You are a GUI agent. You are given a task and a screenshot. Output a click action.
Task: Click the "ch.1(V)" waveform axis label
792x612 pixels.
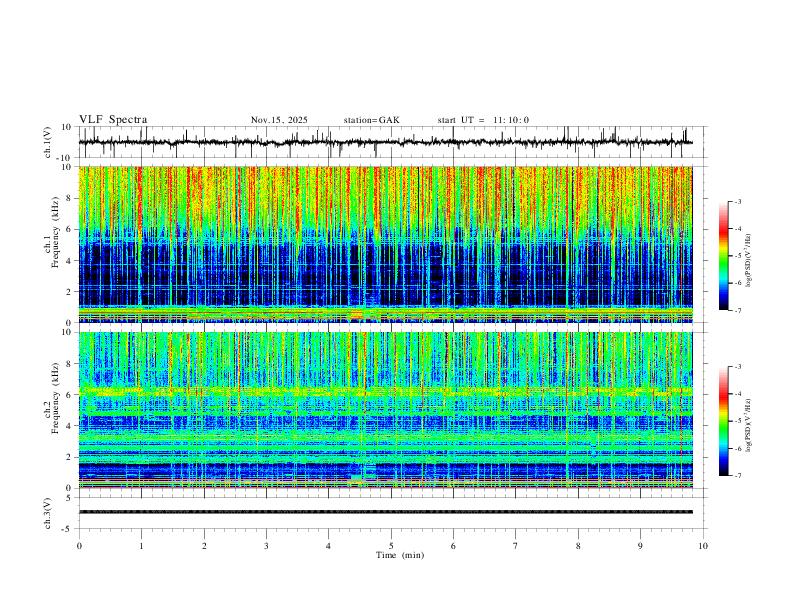coord(48,142)
